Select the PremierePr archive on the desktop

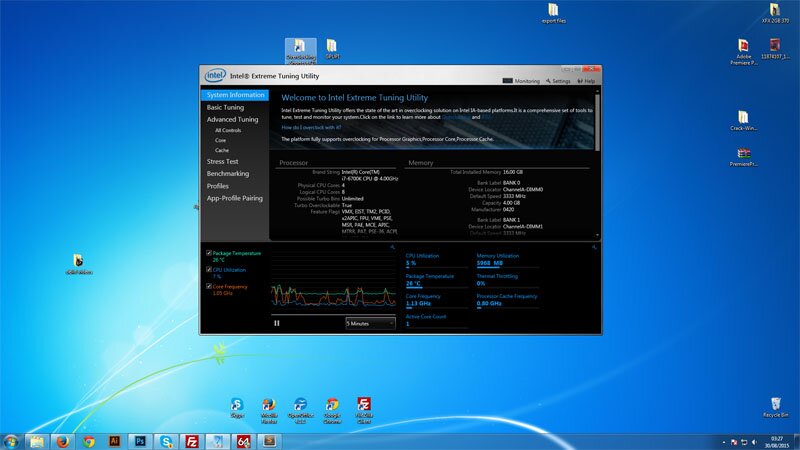(743, 157)
